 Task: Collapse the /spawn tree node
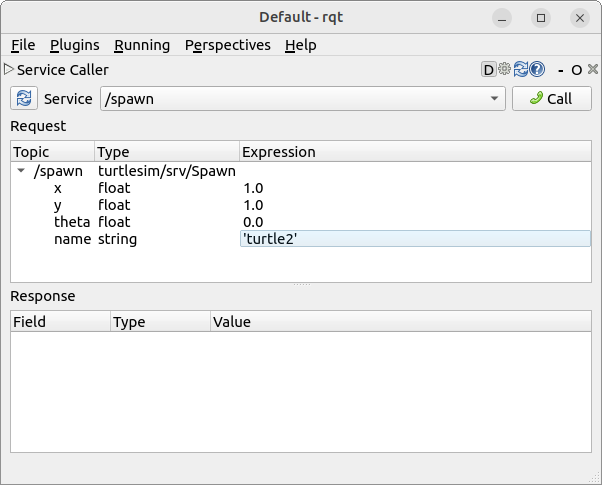click(x=21, y=171)
